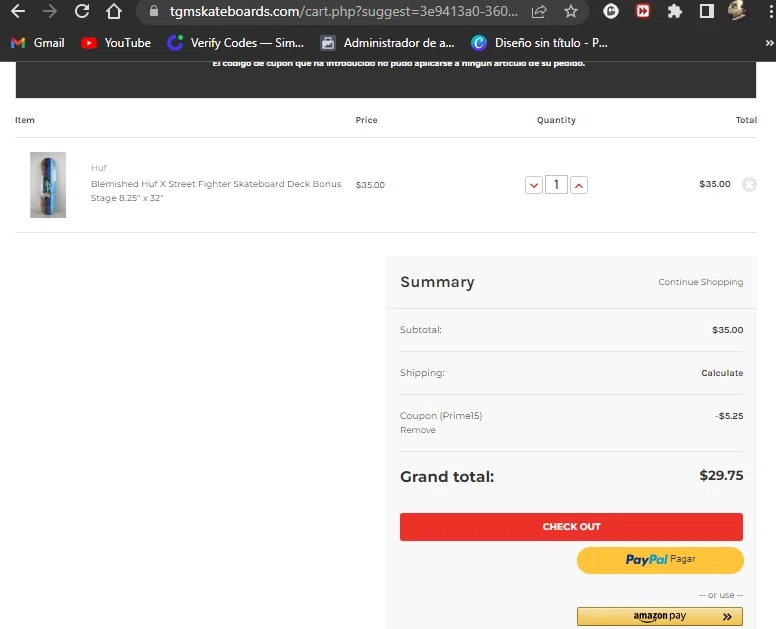Viewport: 776px width, 629px height.
Task: Open the red extension icon
Action: click(x=643, y=11)
